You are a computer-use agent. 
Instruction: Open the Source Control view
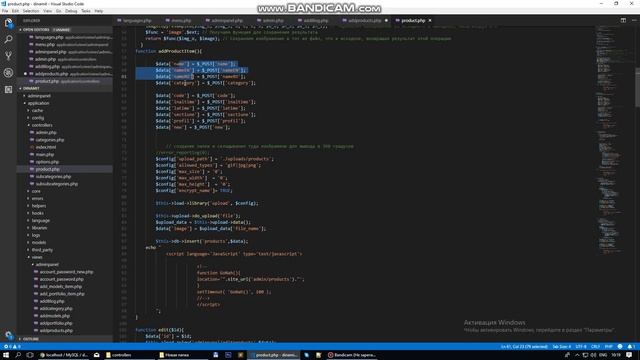click(8, 56)
